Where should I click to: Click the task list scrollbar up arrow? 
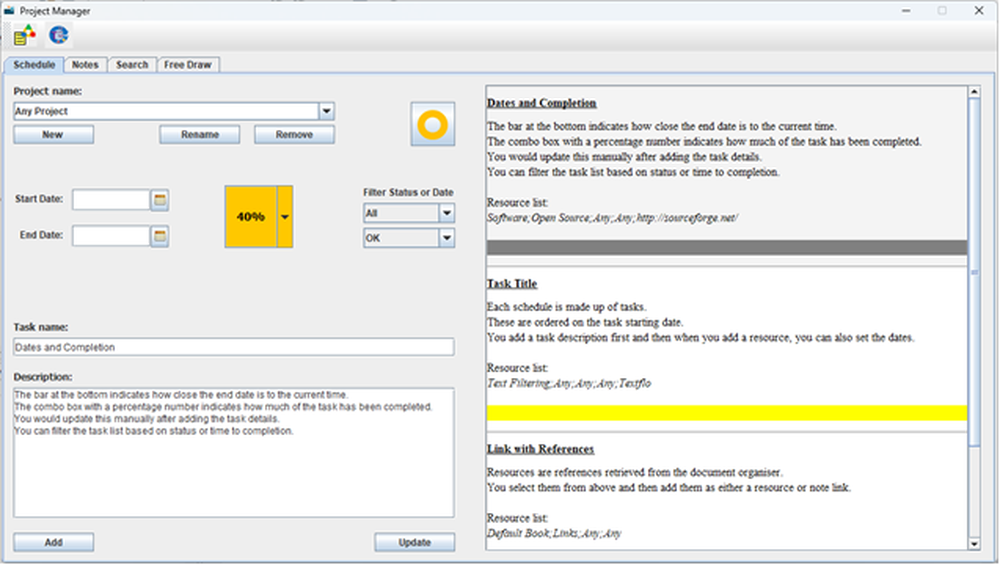pos(974,92)
